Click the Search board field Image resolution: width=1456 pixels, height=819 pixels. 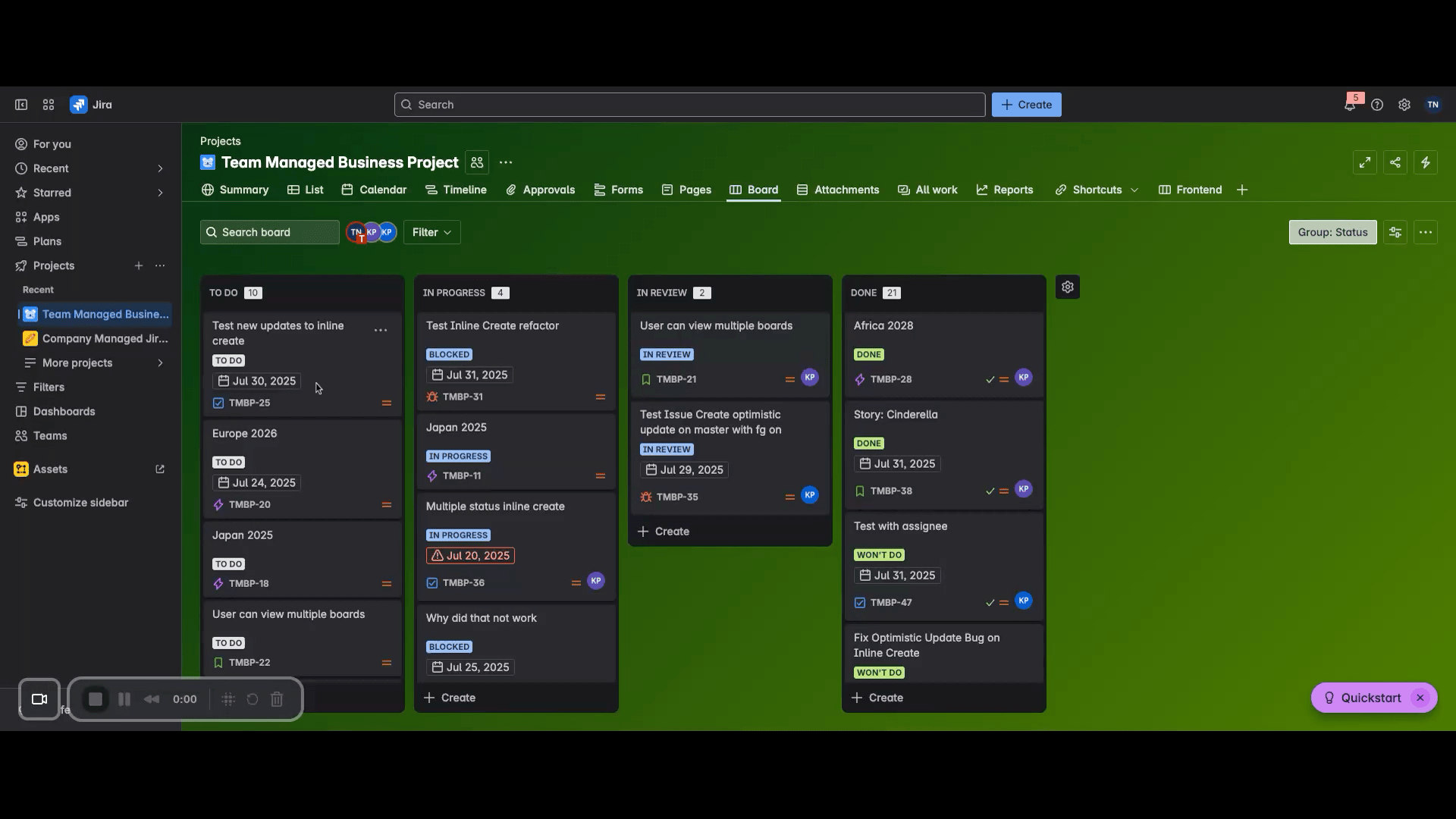pyautogui.click(x=269, y=232)
